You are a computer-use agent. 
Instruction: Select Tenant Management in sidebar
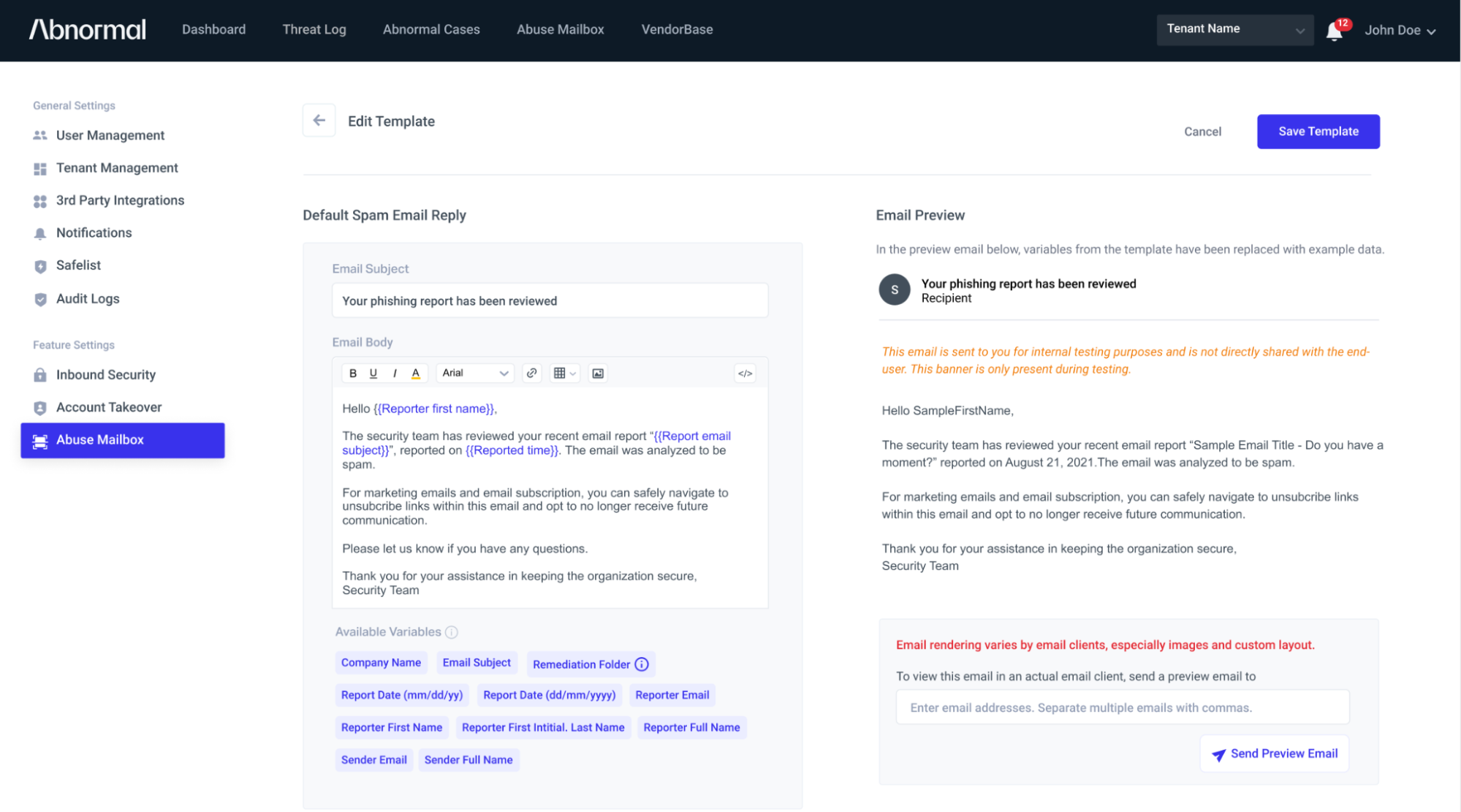[117, 168]
